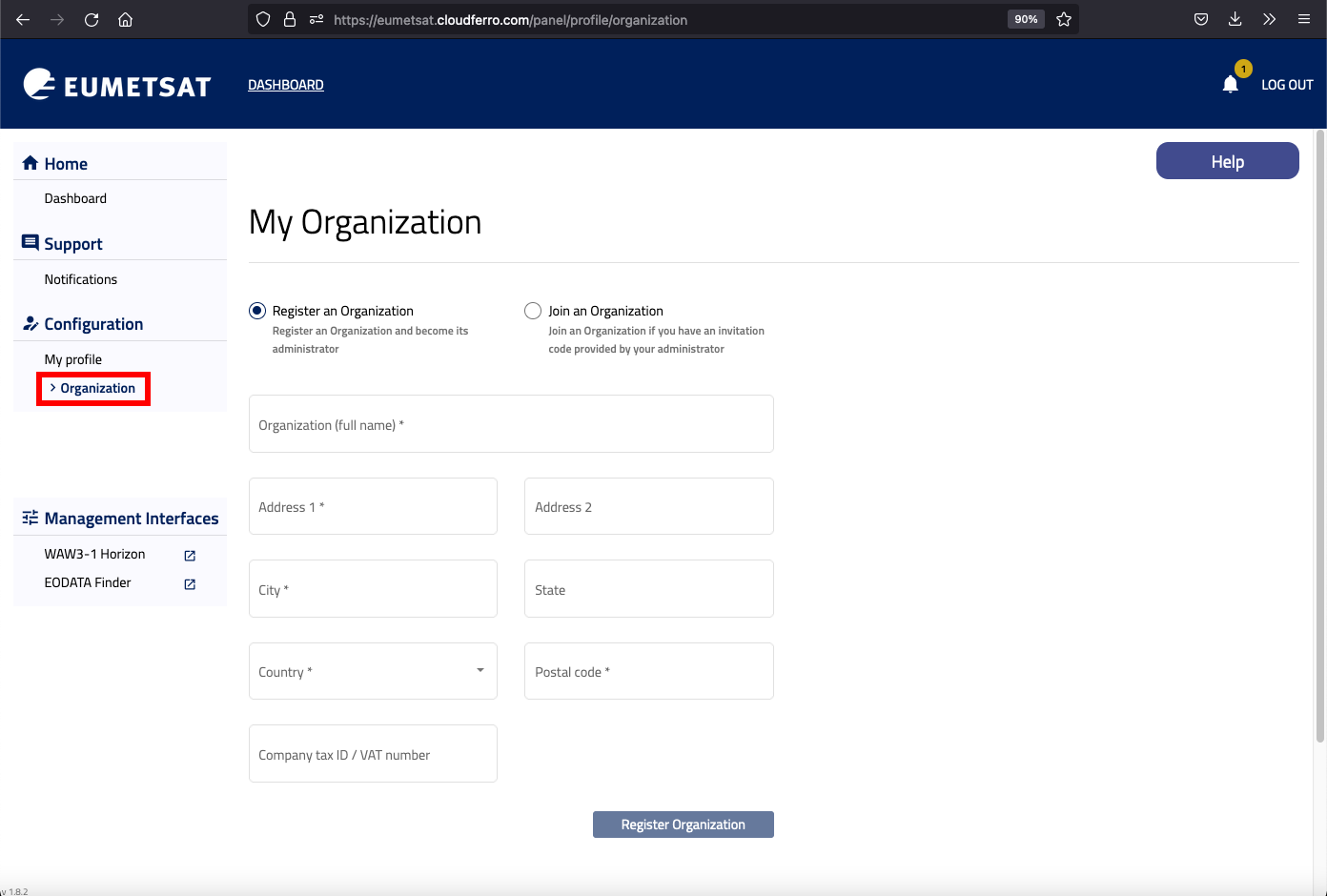
Task: Open the Country dropdown
Action: (373, 671)
